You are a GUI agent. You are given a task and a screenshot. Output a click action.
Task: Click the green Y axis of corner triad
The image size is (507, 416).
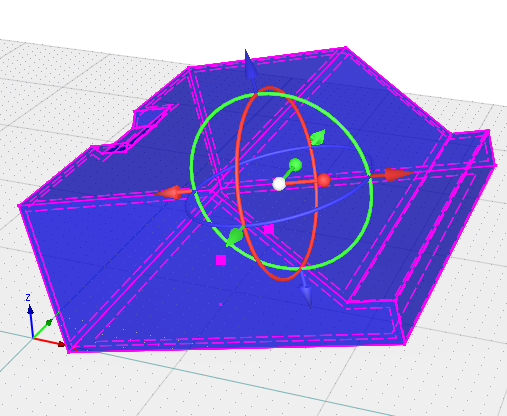pos(46,325)
